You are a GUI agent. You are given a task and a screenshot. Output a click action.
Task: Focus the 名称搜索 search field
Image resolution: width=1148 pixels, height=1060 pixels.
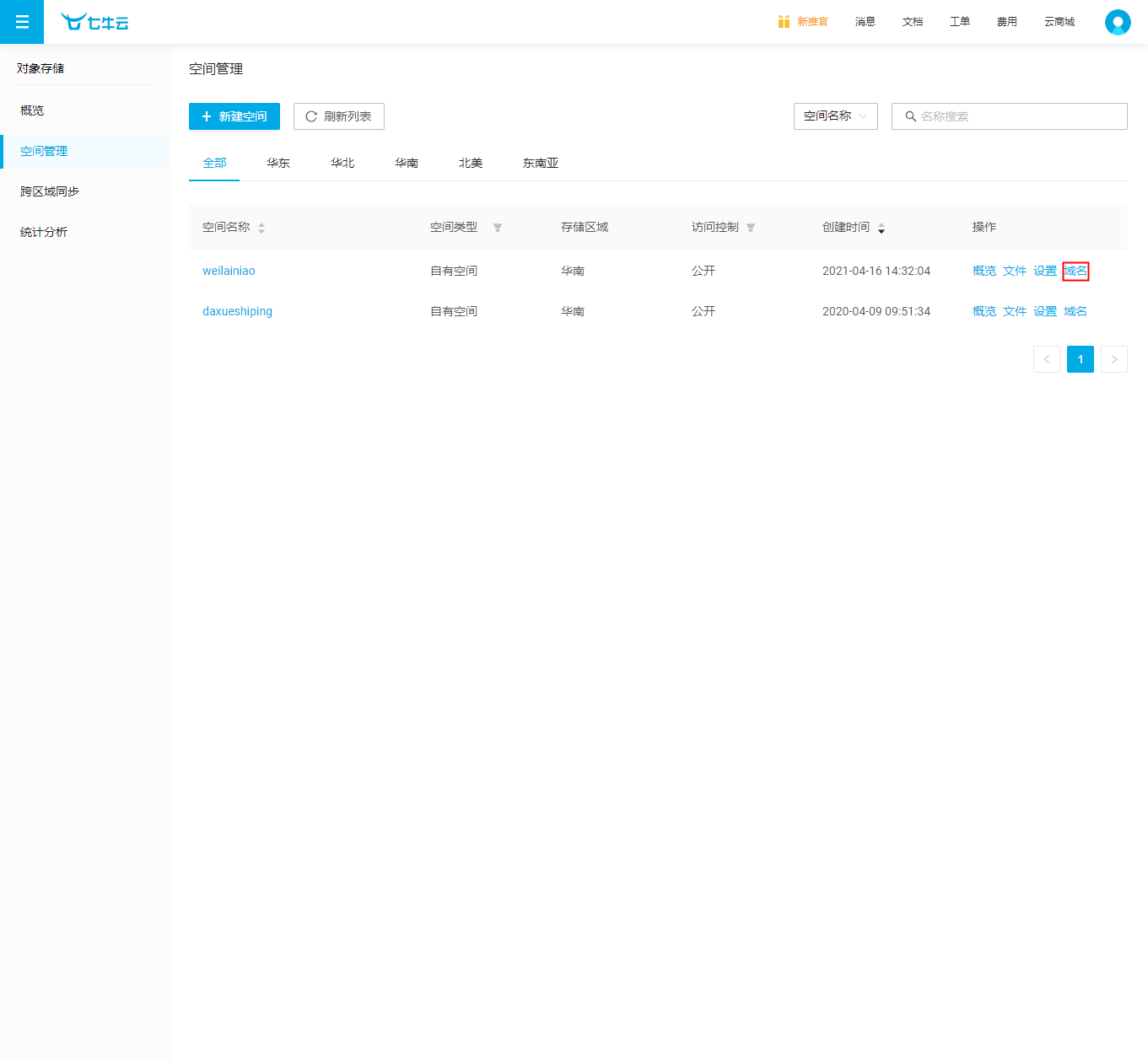(x=1016, y=116)
